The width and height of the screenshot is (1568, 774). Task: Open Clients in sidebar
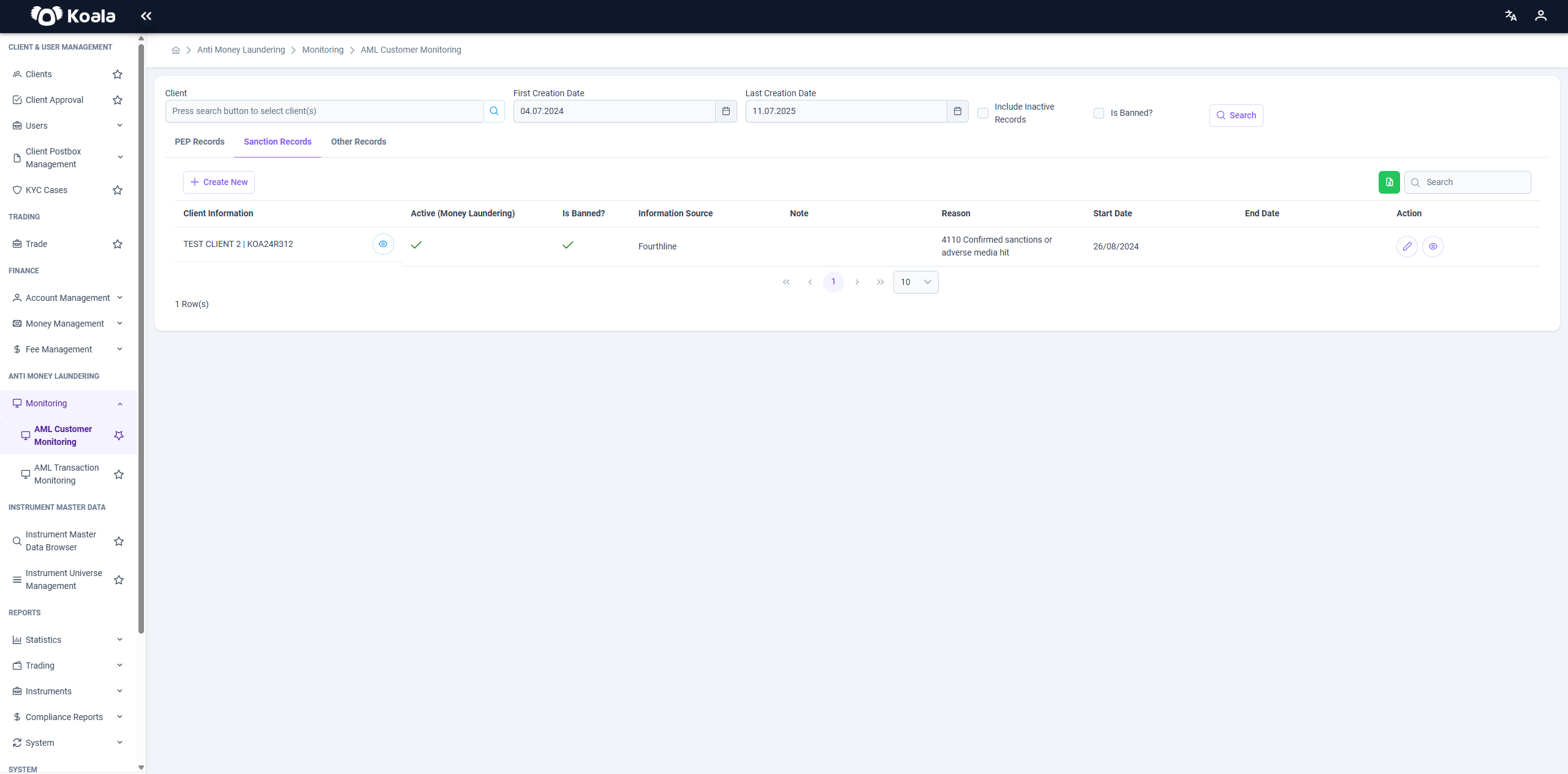[x=39, y=74]
